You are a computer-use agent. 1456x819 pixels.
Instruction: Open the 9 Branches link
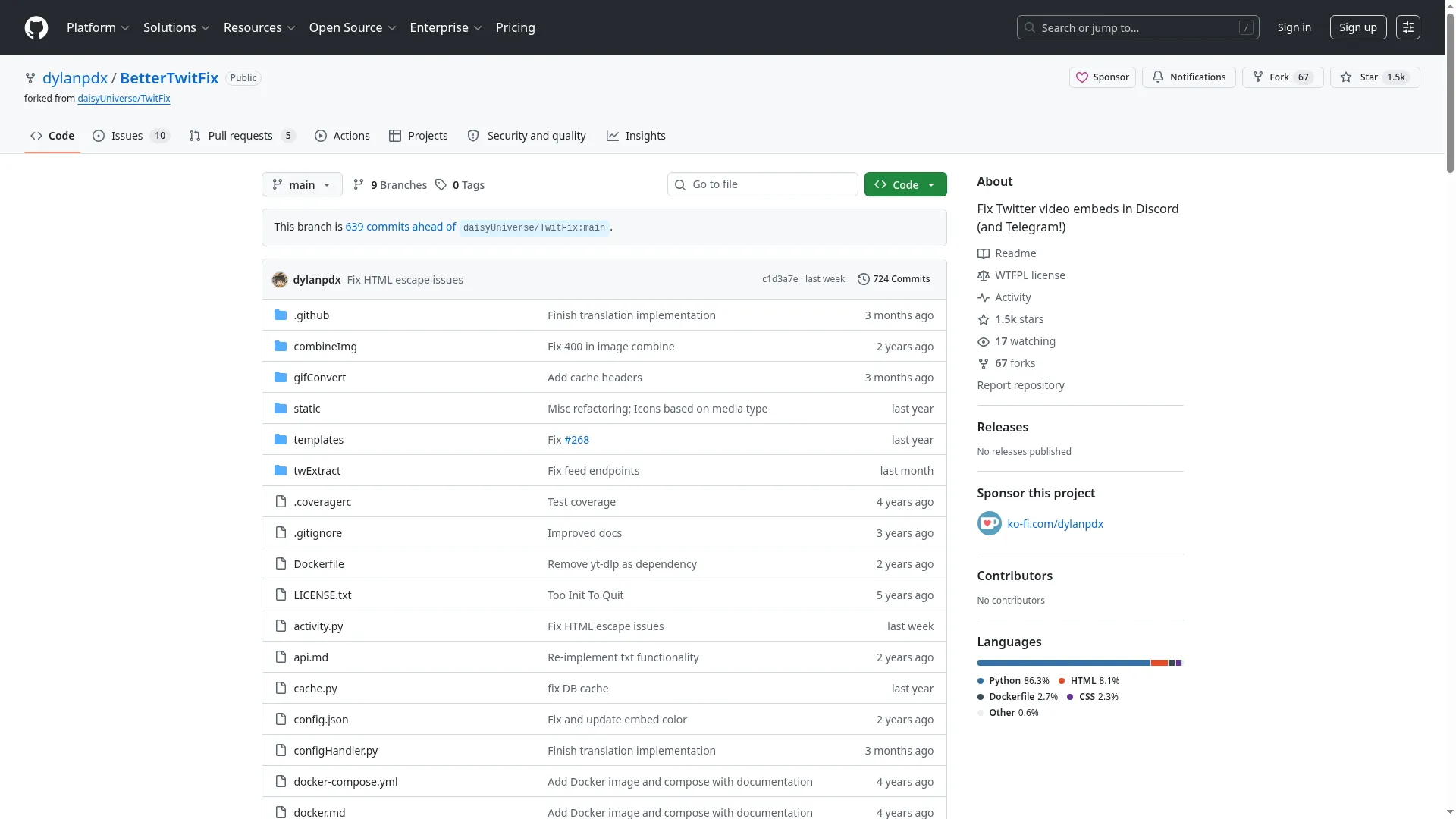coord(390,185)
